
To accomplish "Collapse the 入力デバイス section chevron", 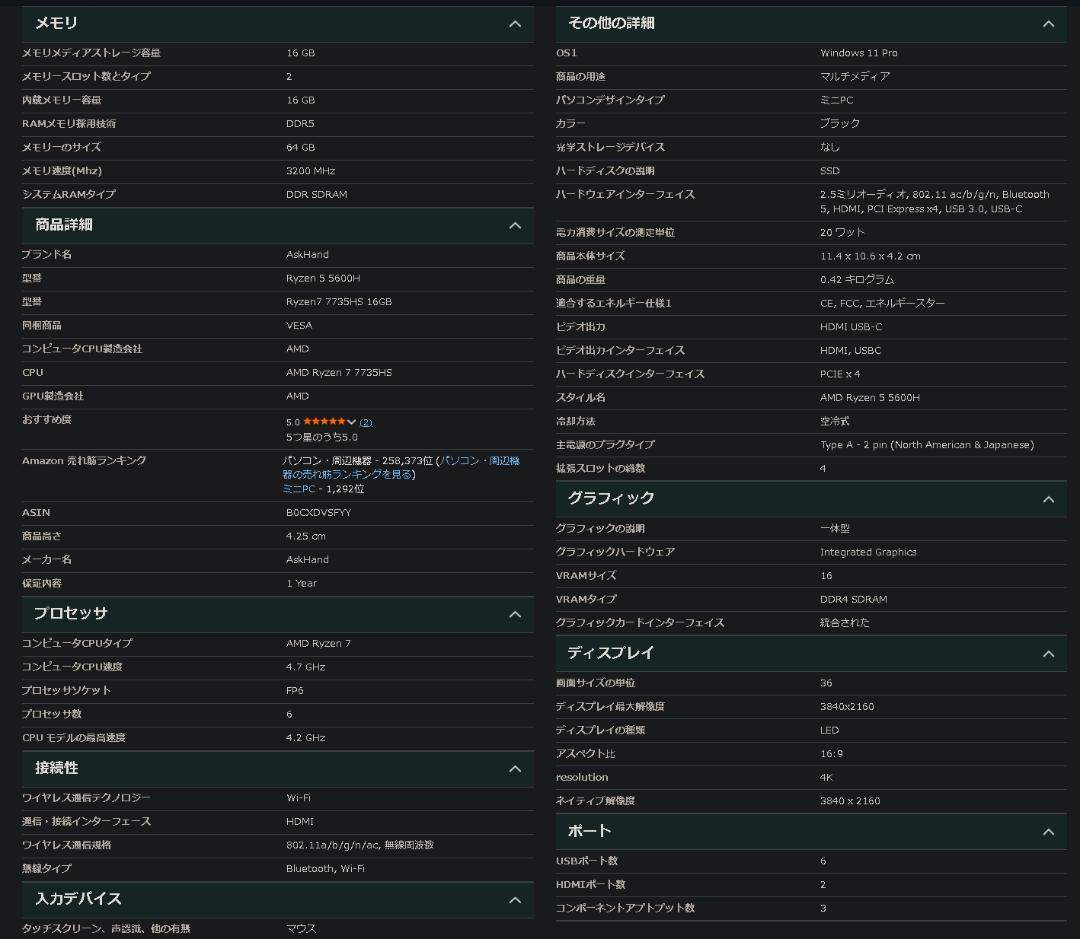I will (515, 899).
